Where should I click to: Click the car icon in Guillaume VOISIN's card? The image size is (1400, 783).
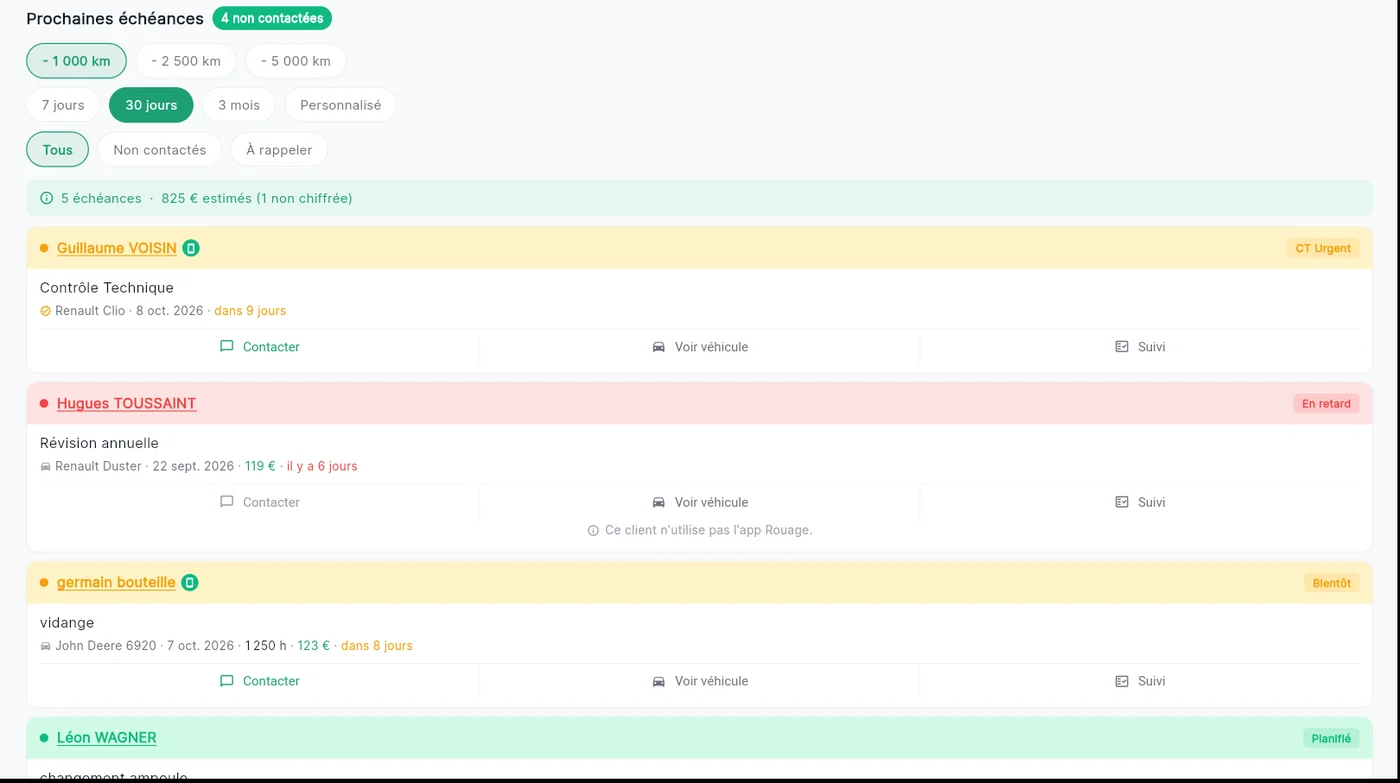659,347
